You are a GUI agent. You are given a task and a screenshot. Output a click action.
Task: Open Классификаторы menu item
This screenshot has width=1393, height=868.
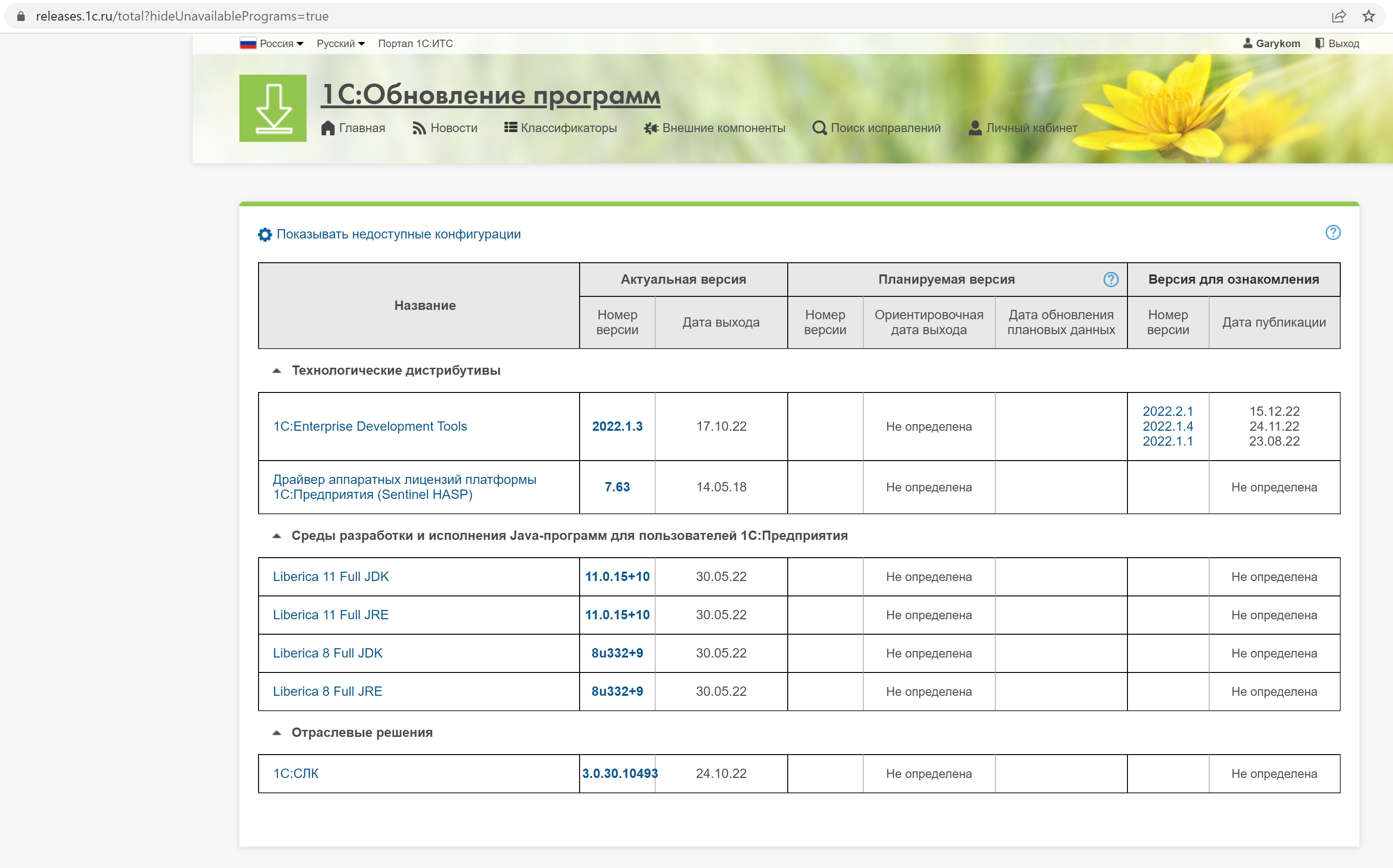(561, 128)
